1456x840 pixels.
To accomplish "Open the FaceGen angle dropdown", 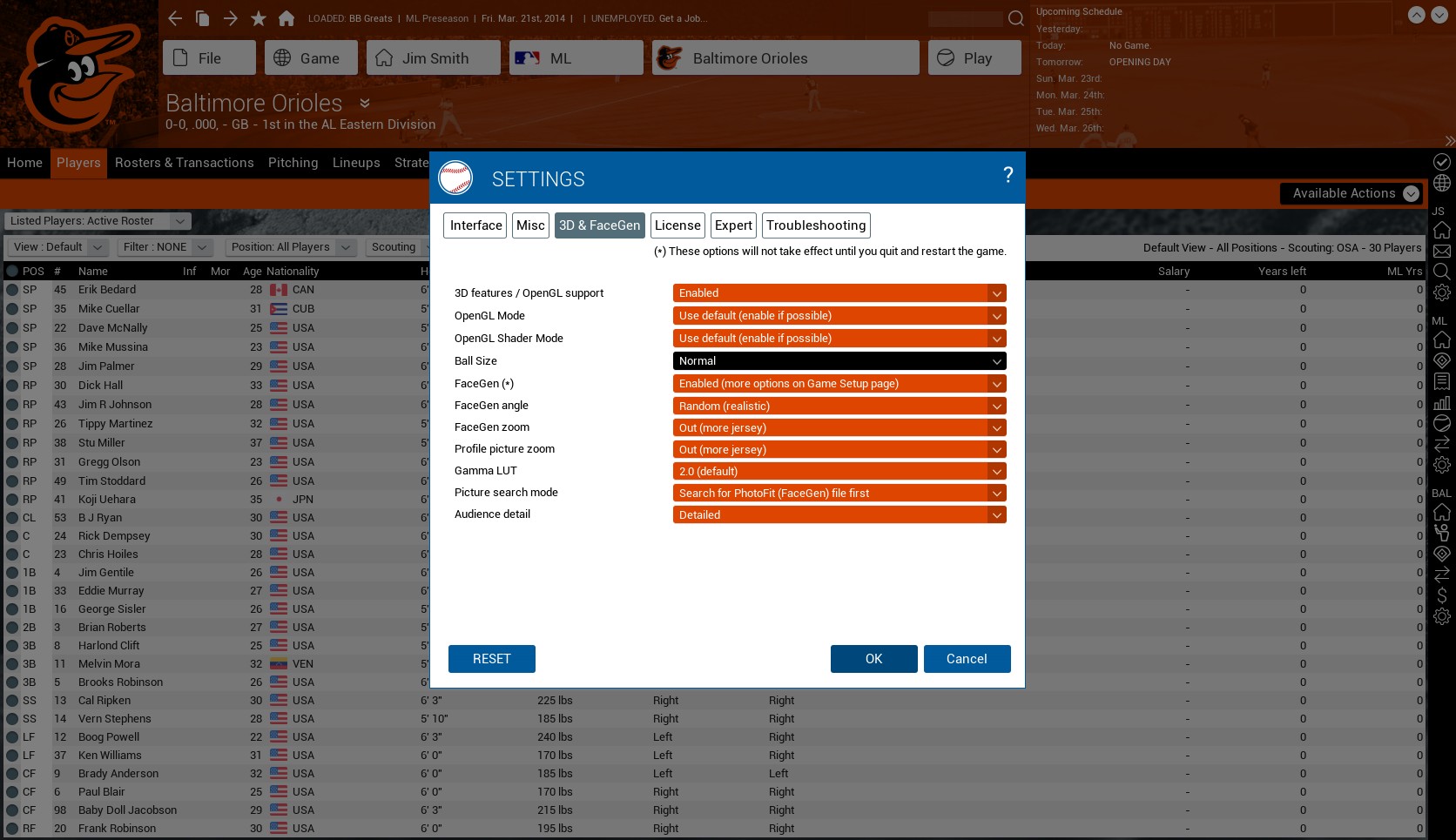I will click(x=839, y=407).
